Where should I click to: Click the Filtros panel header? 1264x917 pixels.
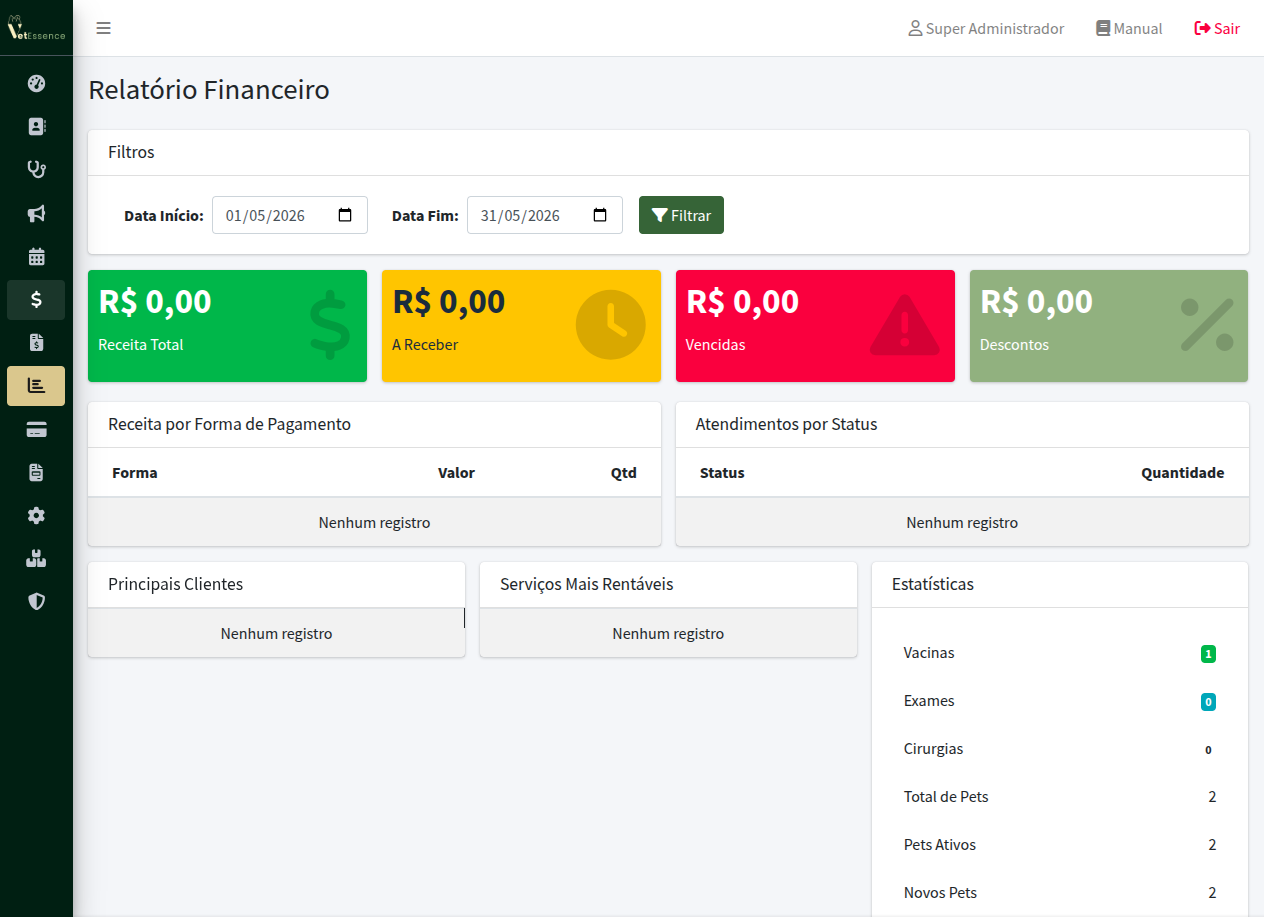668,153
